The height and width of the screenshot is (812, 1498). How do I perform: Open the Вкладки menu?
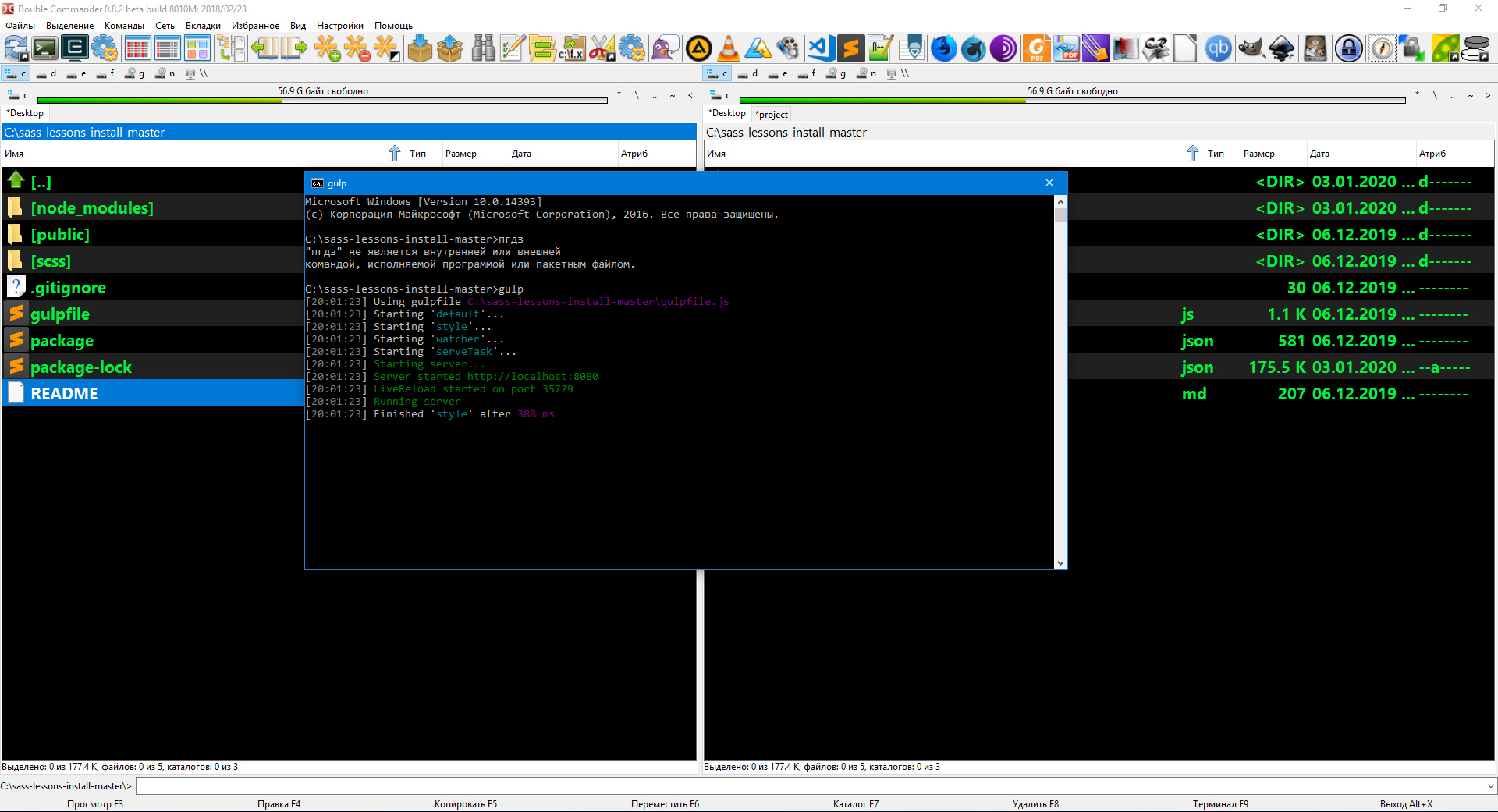[x=203, y=26]
